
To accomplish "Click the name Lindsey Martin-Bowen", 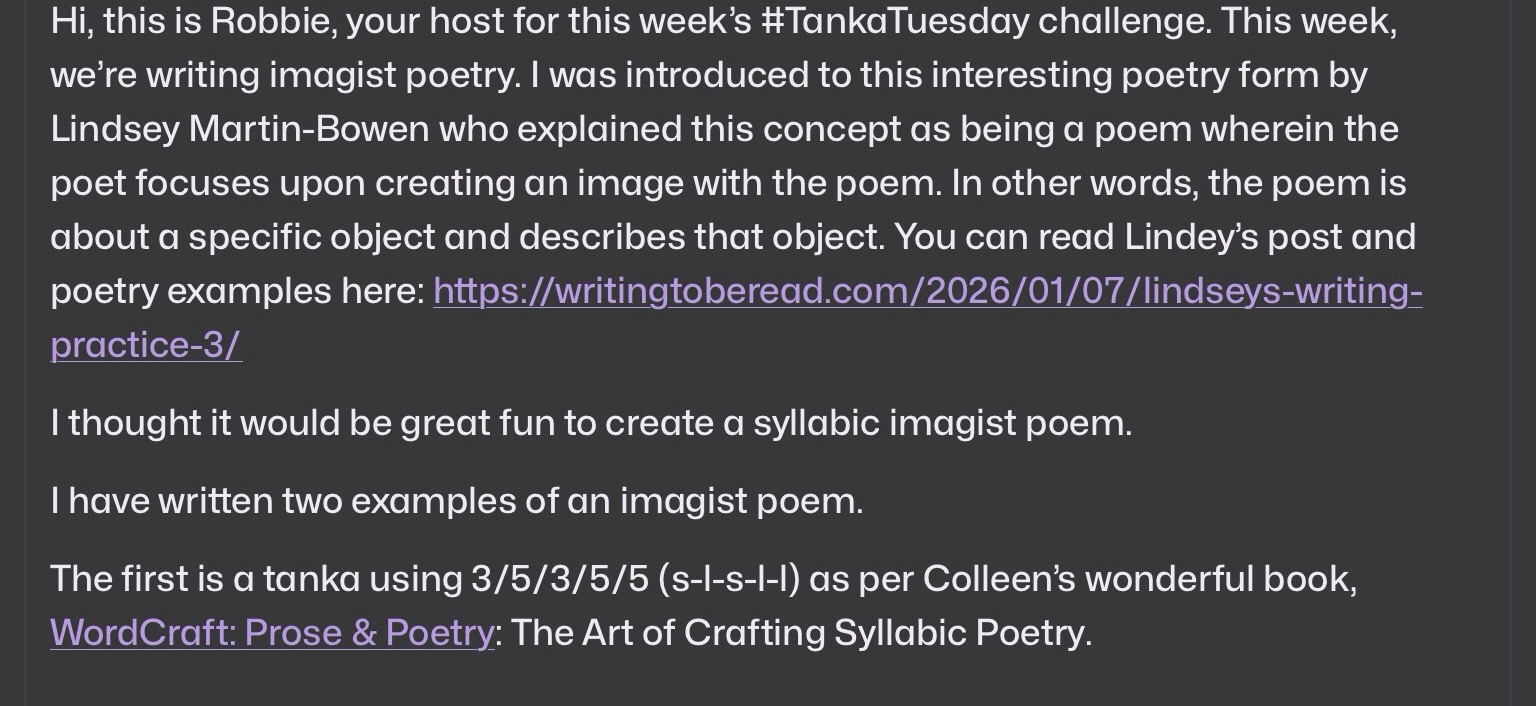I will (x=240, y=129).
